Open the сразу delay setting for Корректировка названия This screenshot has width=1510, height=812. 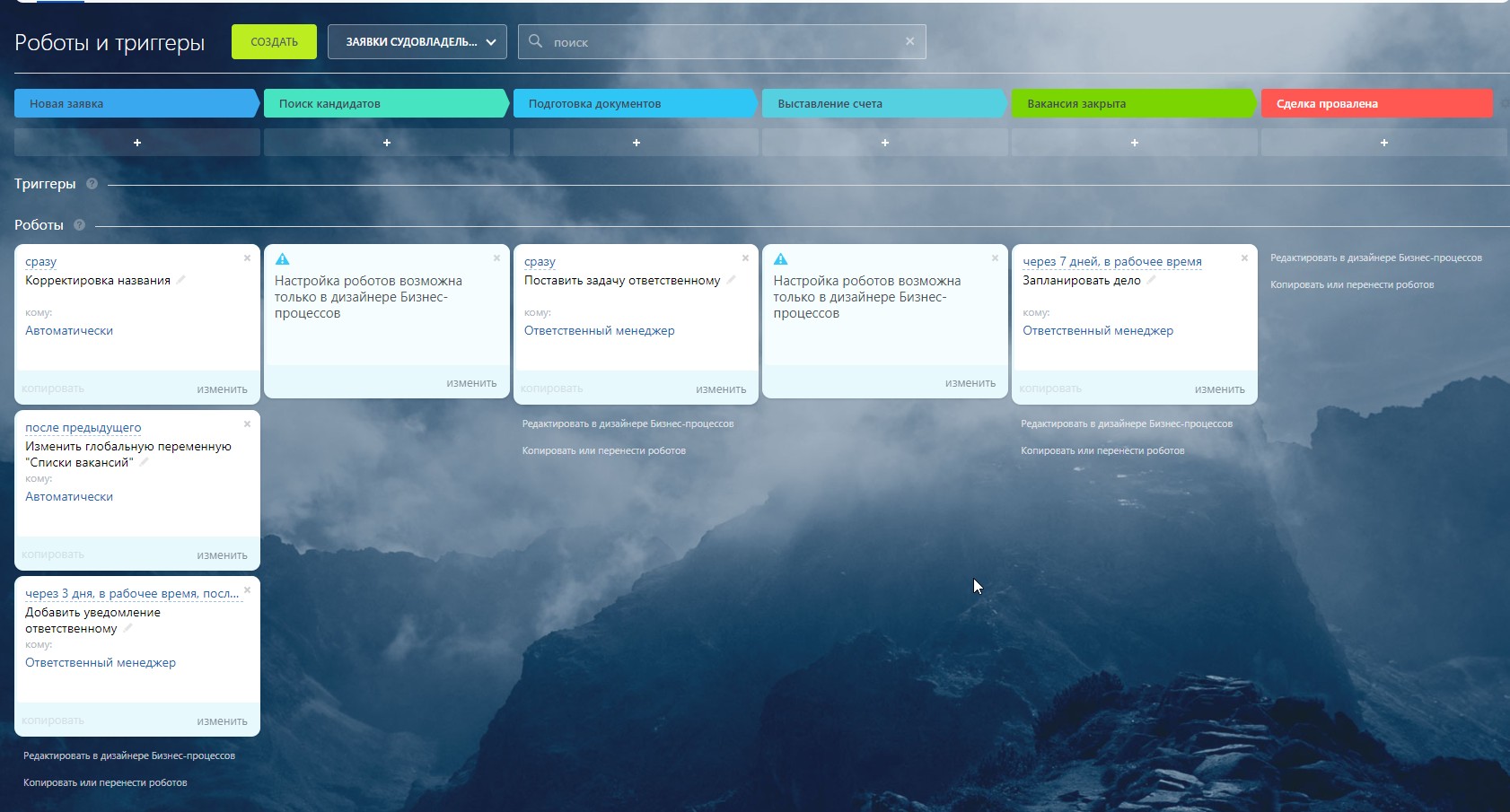[x=40, y=262]
